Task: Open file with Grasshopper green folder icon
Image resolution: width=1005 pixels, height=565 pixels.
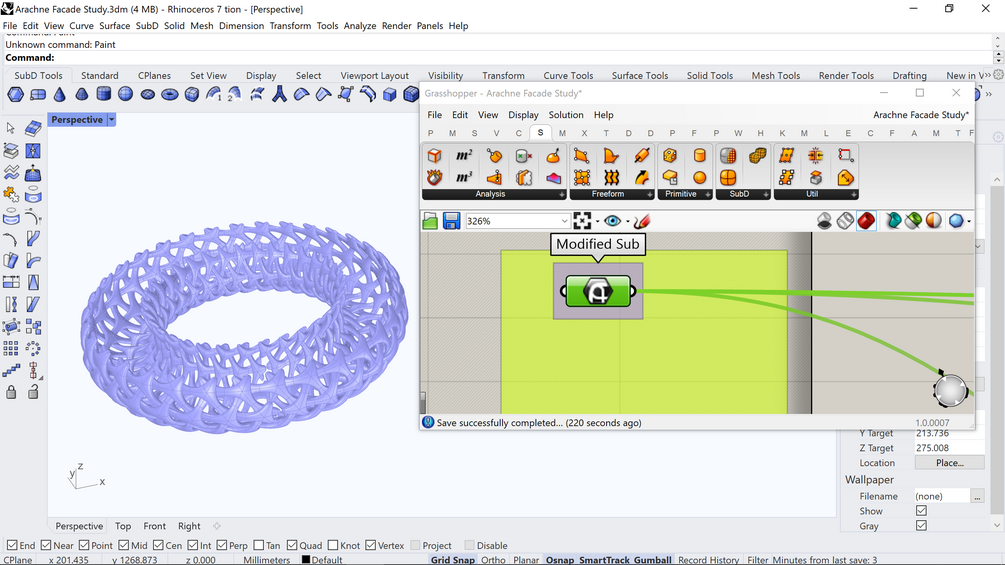Action: (x=431, y=221)
